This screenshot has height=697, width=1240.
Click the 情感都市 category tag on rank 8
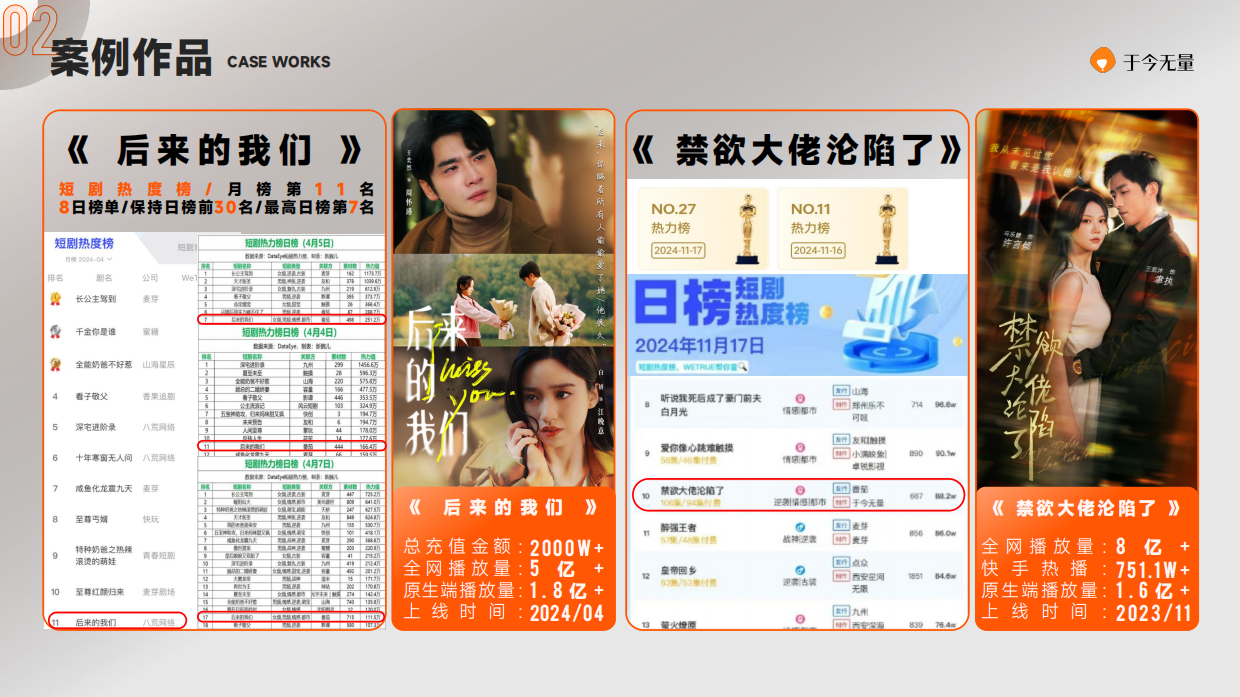[797, 409]
